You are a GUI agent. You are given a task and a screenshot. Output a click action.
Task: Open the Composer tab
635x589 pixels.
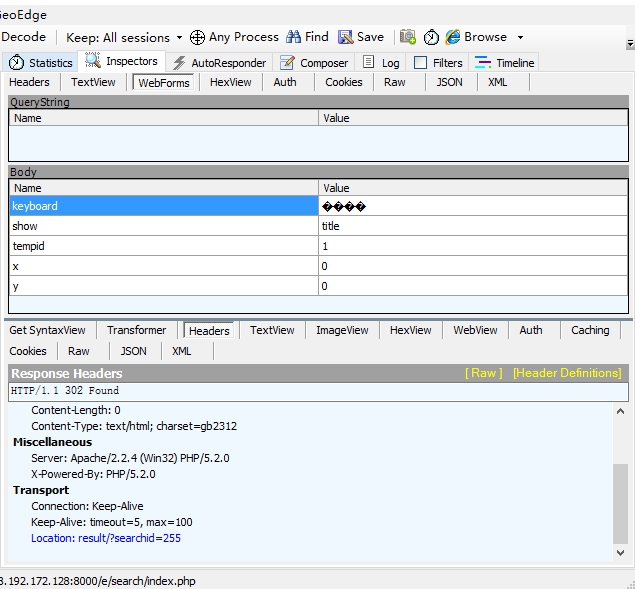[x=315, y=63]
